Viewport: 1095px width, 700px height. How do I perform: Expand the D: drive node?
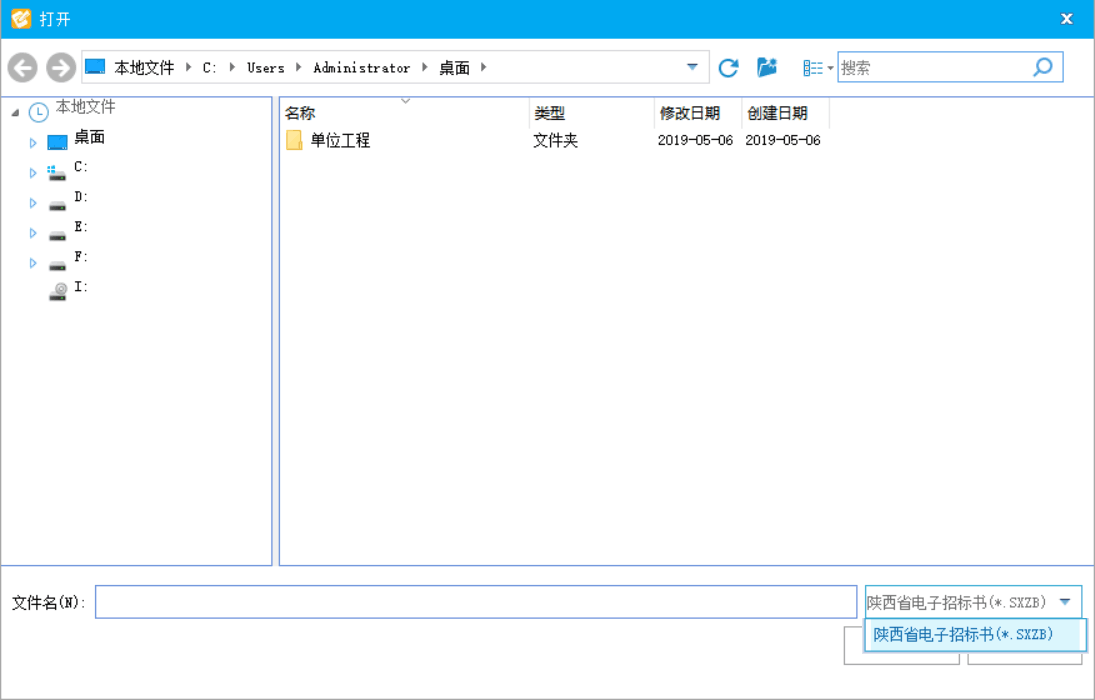click(x=32, y=202)
